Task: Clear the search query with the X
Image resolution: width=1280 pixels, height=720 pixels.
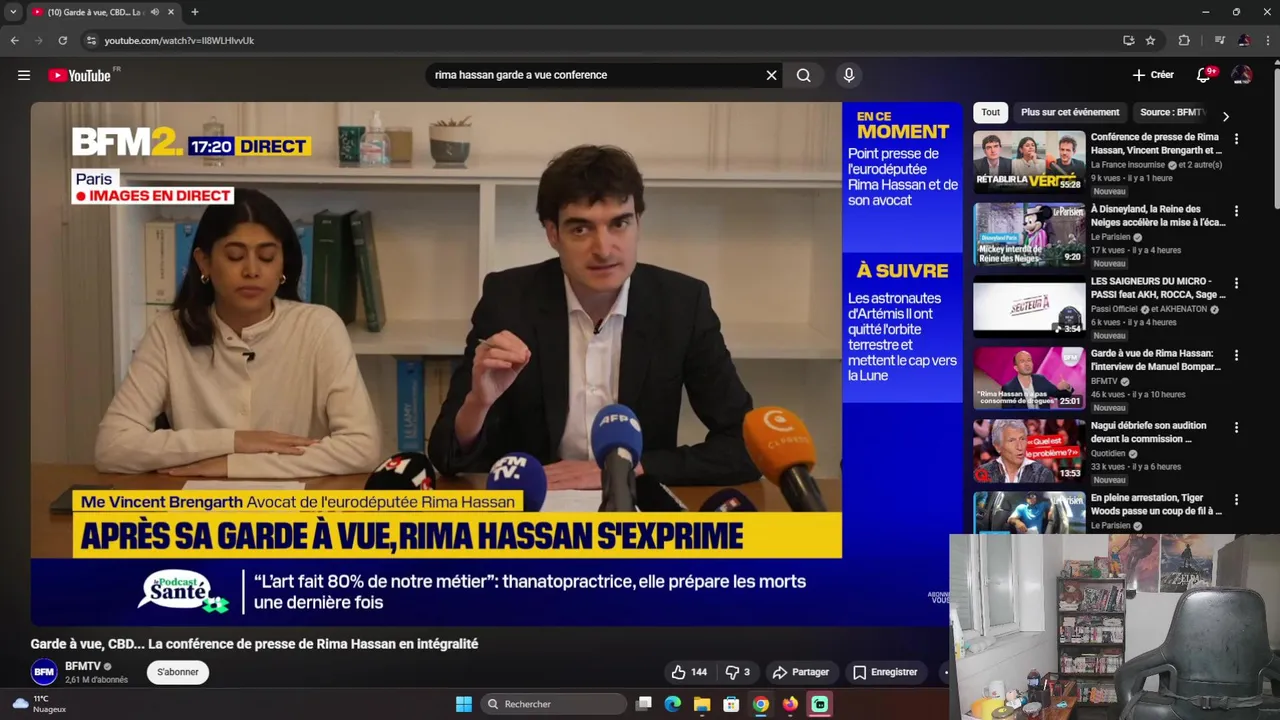Action: coord(771,75)
